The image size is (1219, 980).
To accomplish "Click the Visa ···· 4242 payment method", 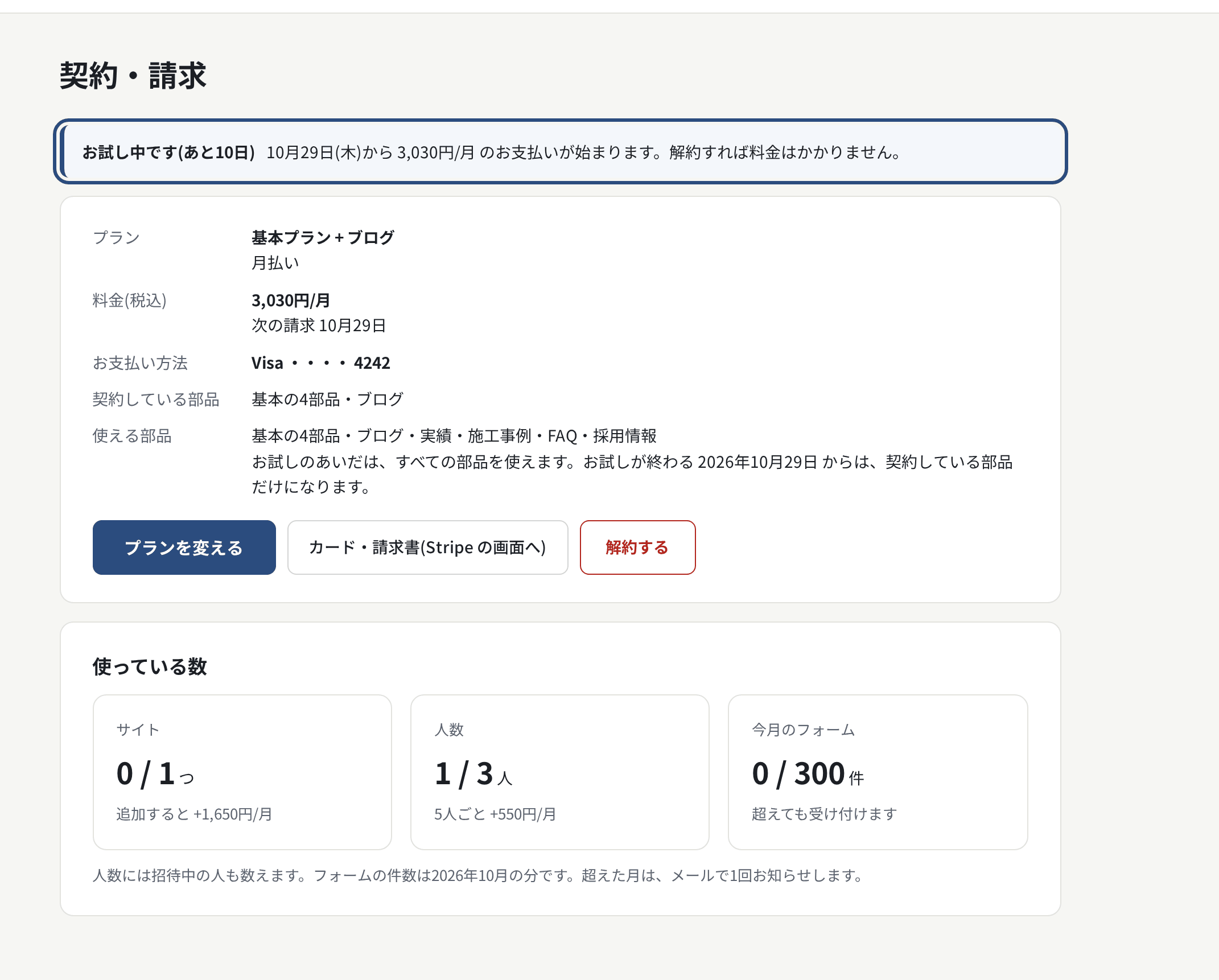I will [321, 363].
